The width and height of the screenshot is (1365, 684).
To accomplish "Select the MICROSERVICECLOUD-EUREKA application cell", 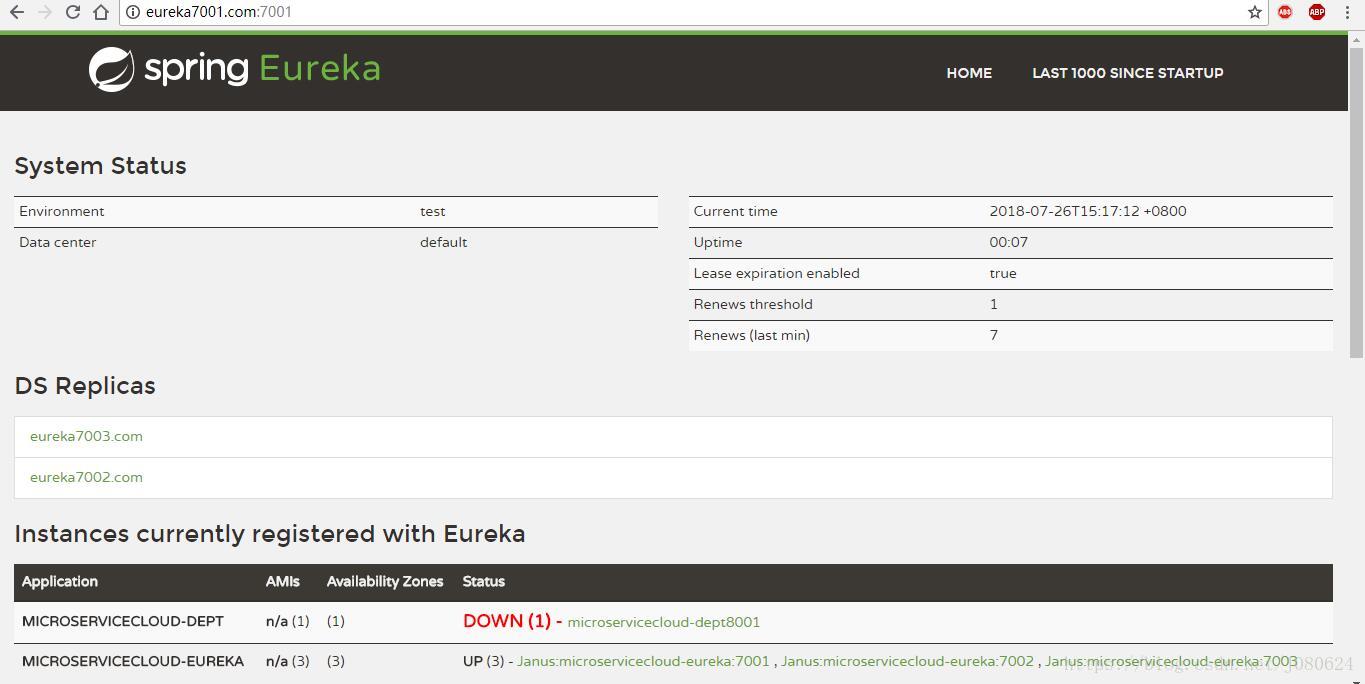I will pos(133,661).
